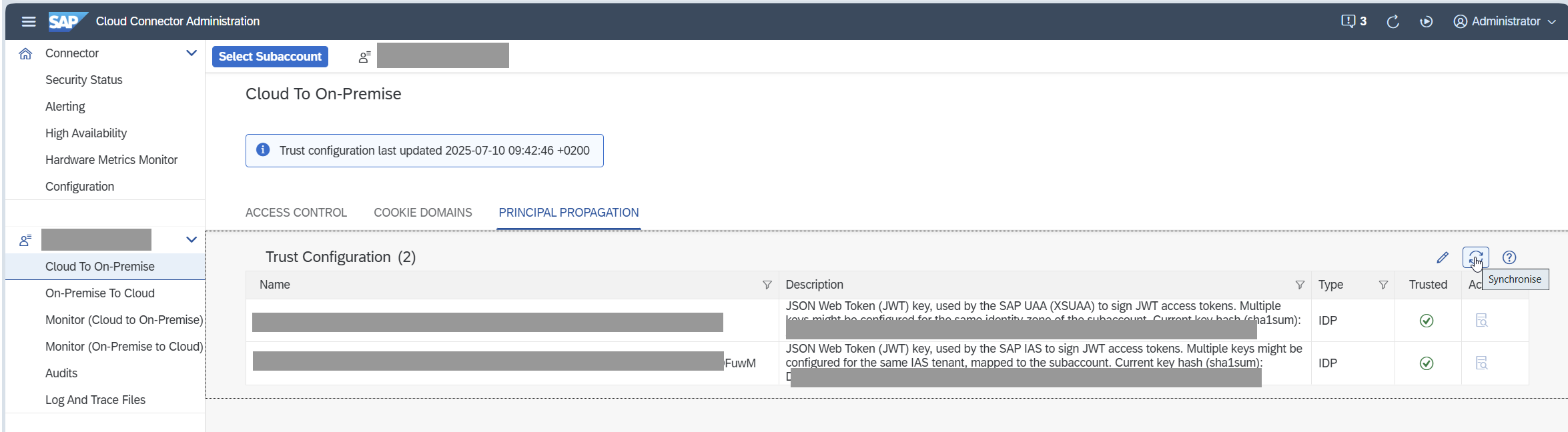Click the SAP logo
The image size is (1568, 432).
(67, 21)
